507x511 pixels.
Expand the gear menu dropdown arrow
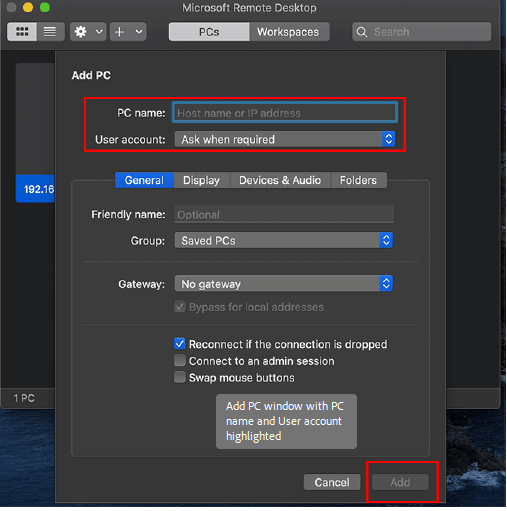point(99,32)
